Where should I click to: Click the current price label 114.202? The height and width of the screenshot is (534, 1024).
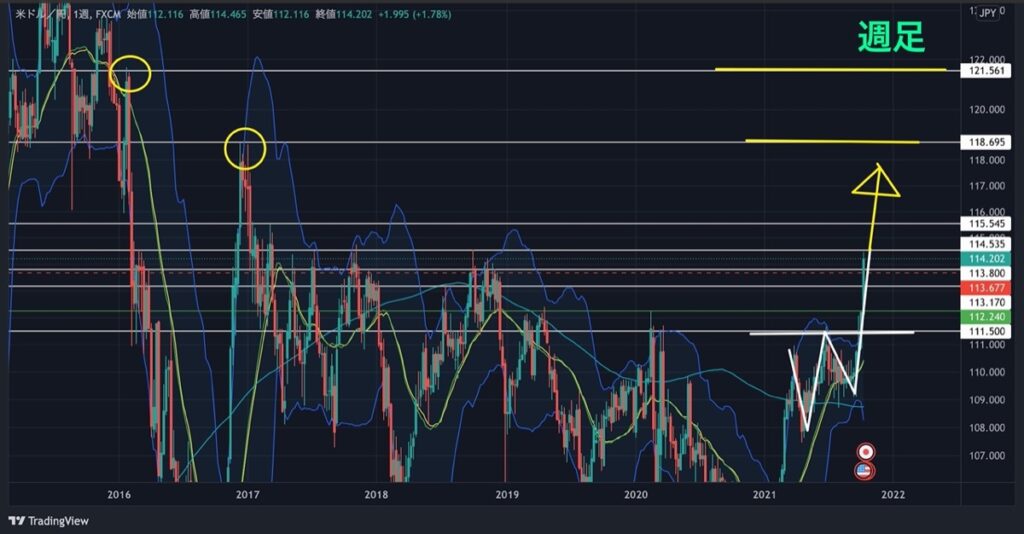click(x=986, y=259)
